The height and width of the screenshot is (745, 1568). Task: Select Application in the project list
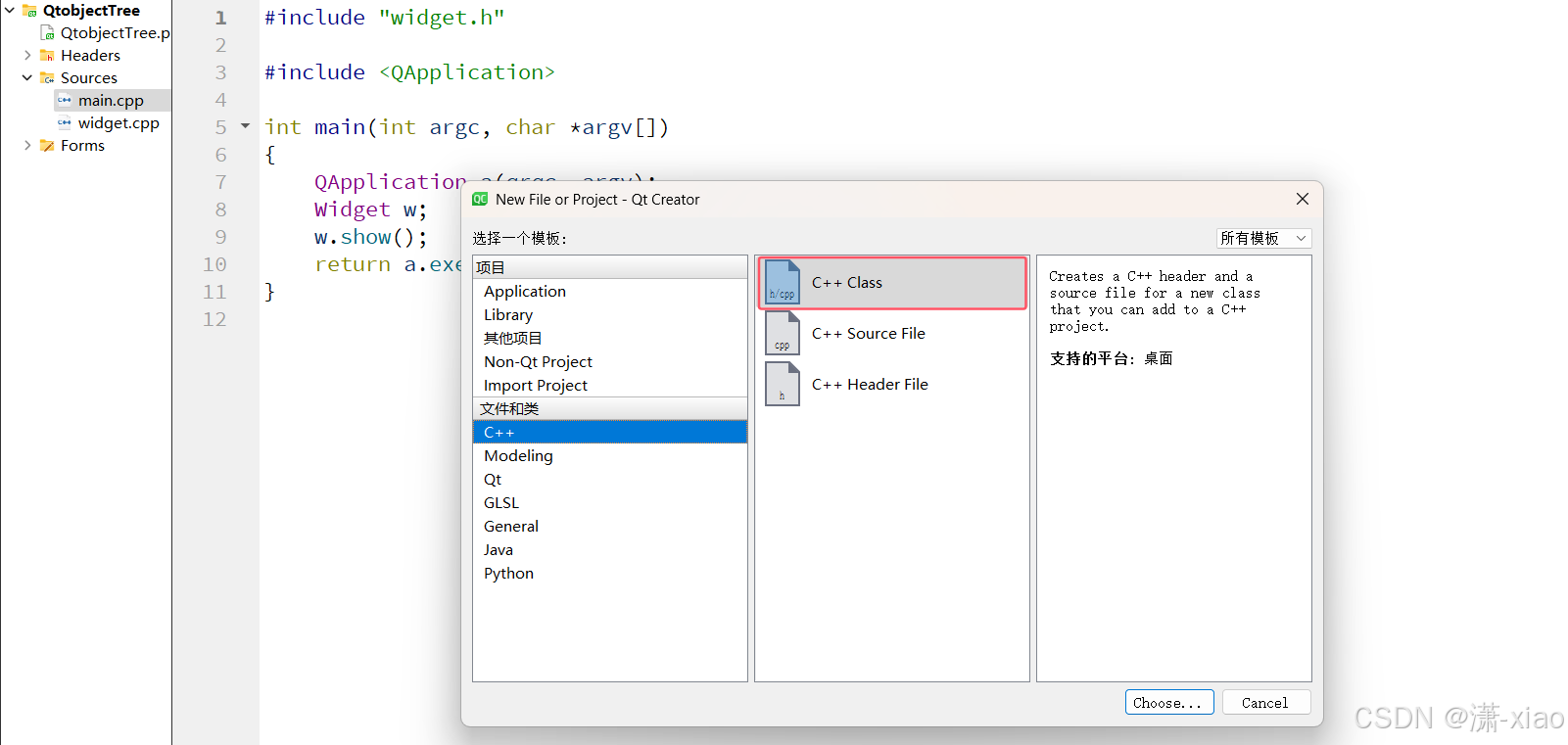(x=609, y=291)
